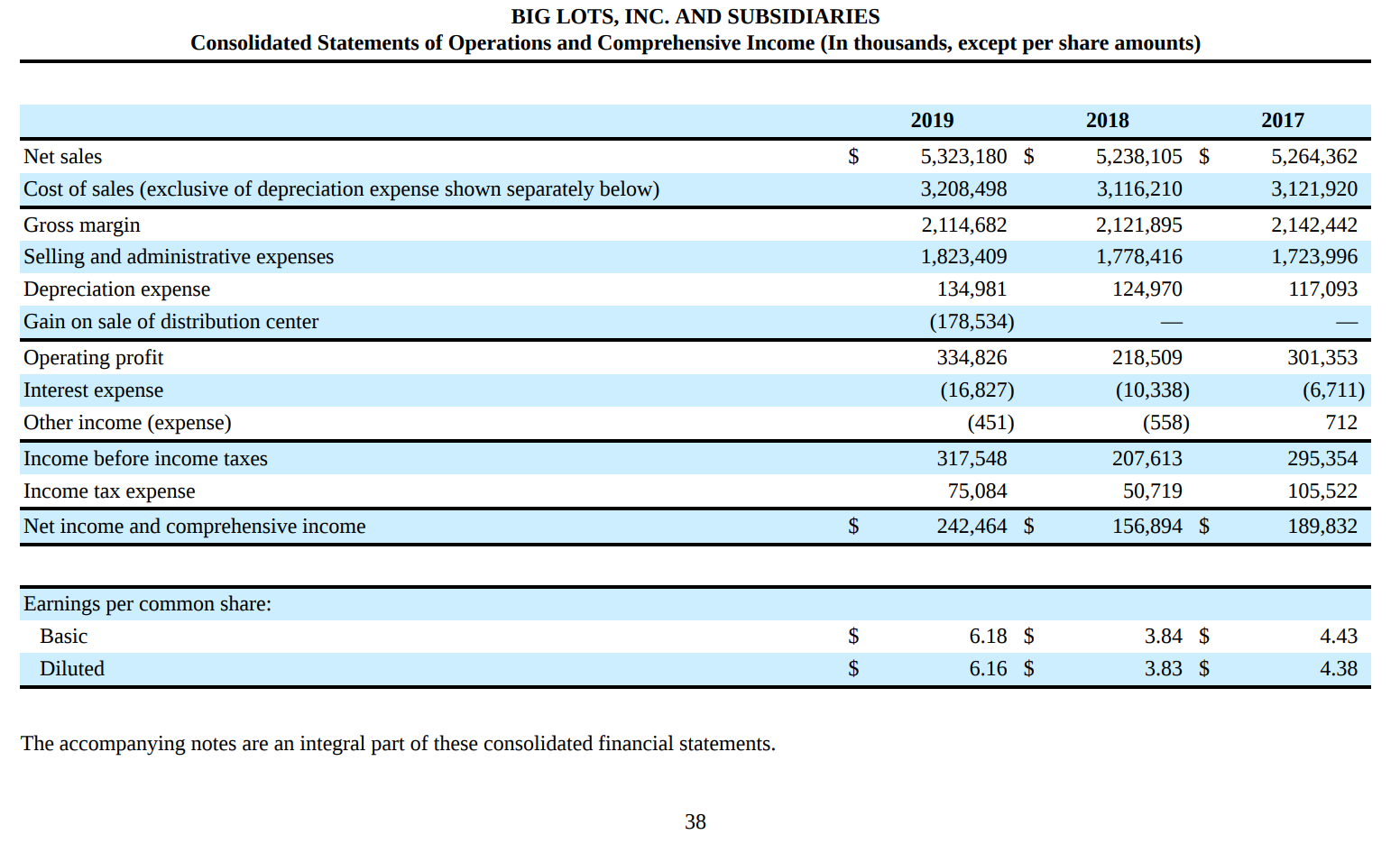The height and width of the screenshot is (862, 1400).
Task: Select the gross margin value 2,142,442
Action: point(1313,225)
